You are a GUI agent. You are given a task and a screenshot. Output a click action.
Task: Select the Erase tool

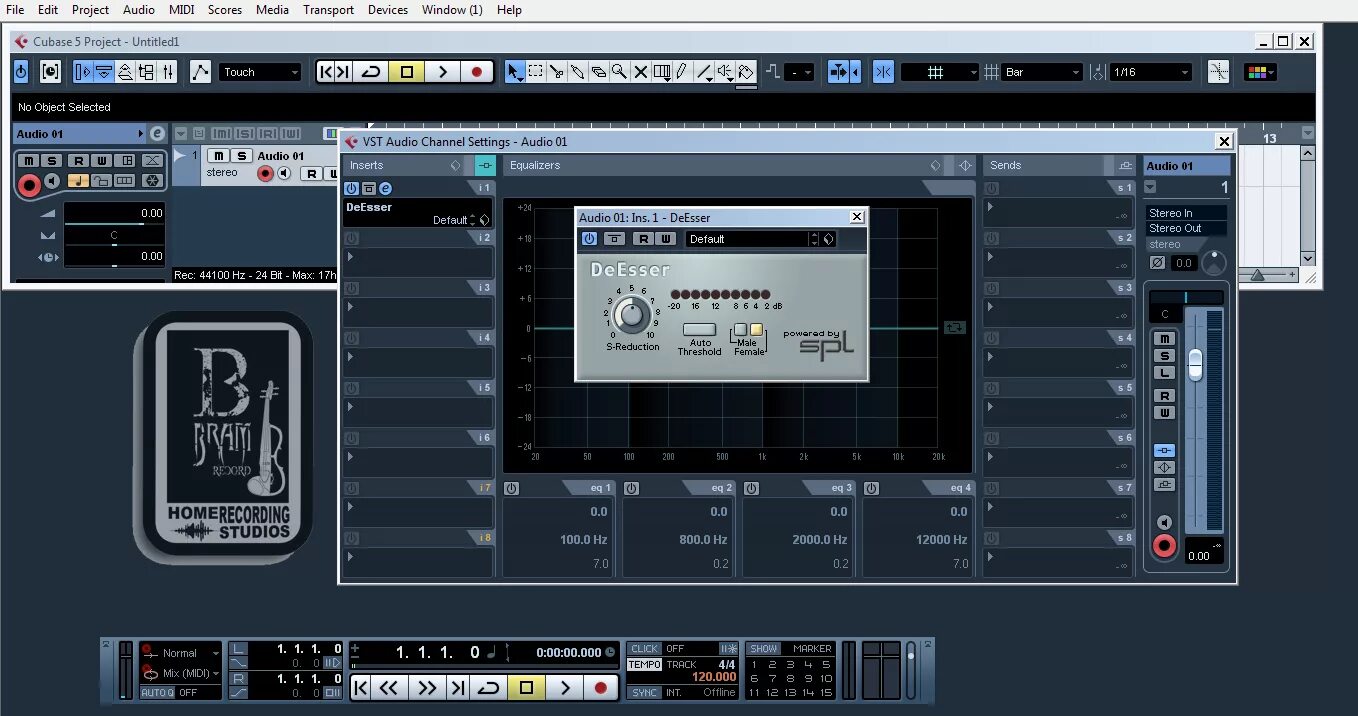pyautogui.click(x=599, y=72)
